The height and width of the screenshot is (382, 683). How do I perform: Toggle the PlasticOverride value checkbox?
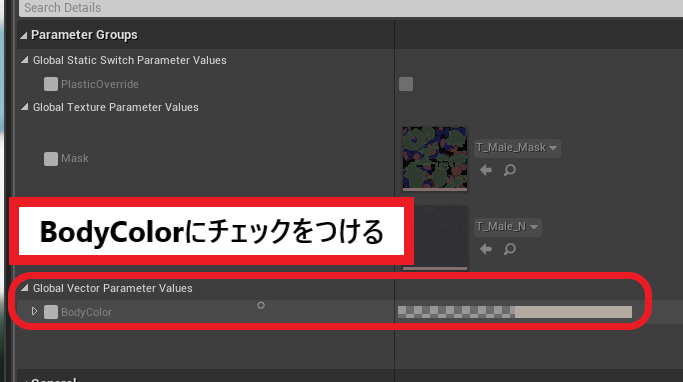click(x=406, y=84)
